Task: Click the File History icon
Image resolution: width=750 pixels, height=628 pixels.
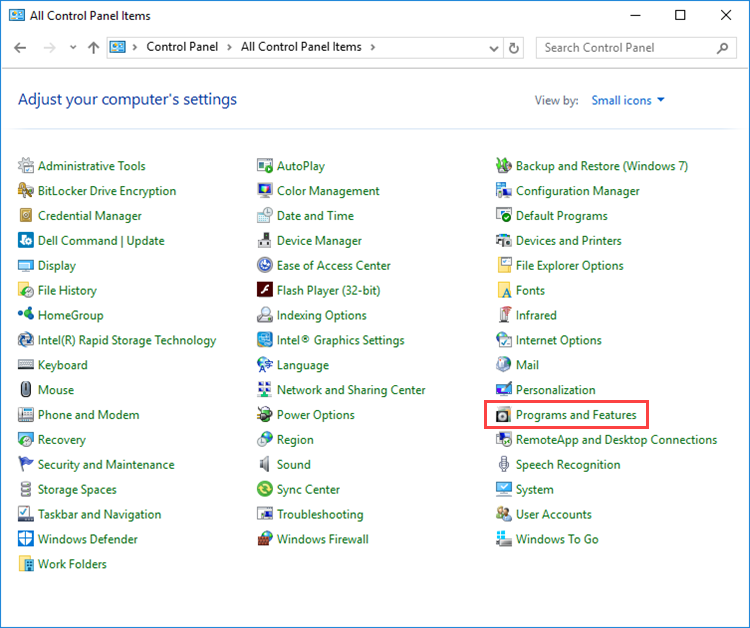Action: pyautogui.click(x=25, y=290)
